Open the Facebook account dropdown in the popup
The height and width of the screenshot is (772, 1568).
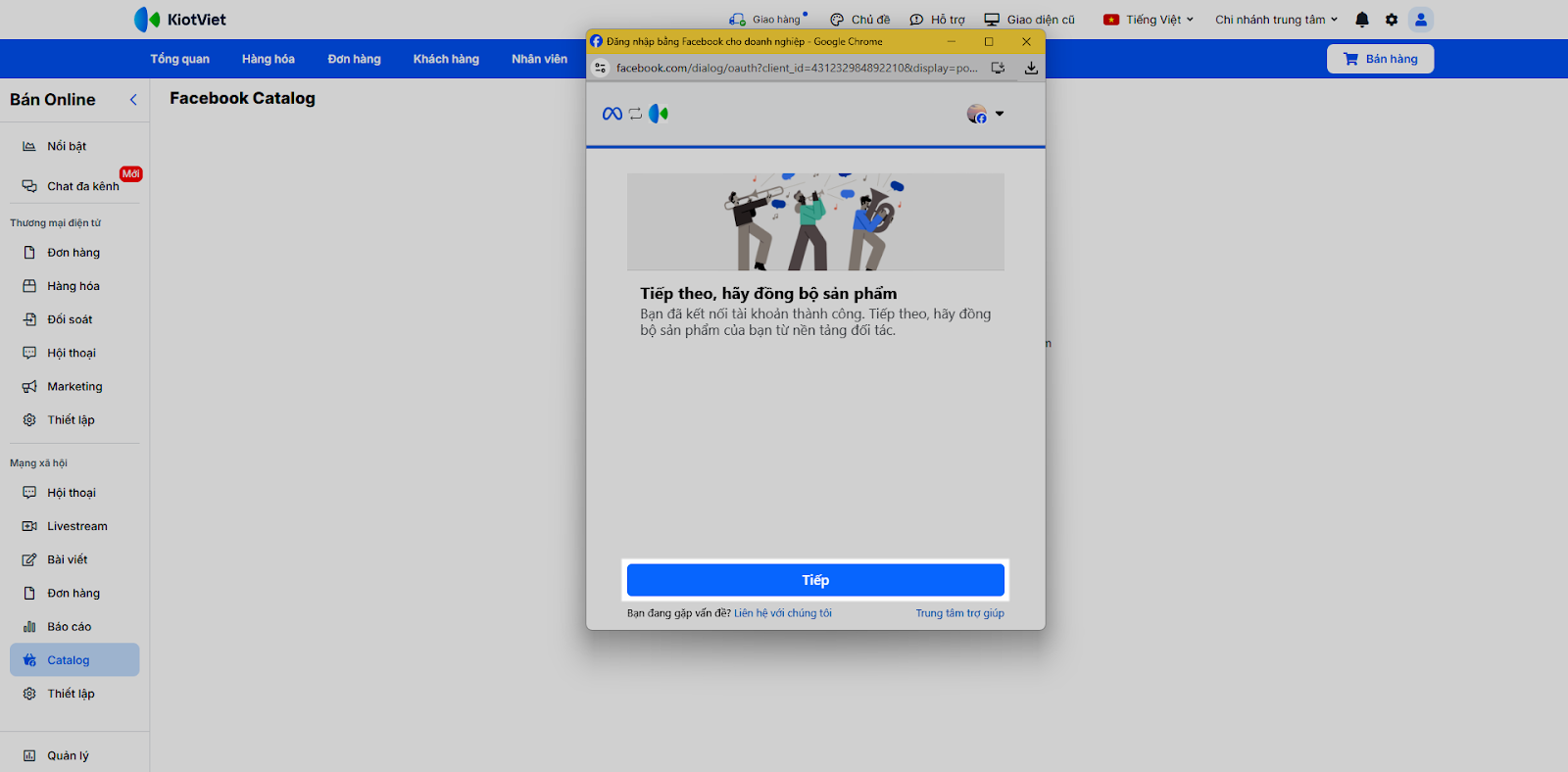(x=985, y=114)
